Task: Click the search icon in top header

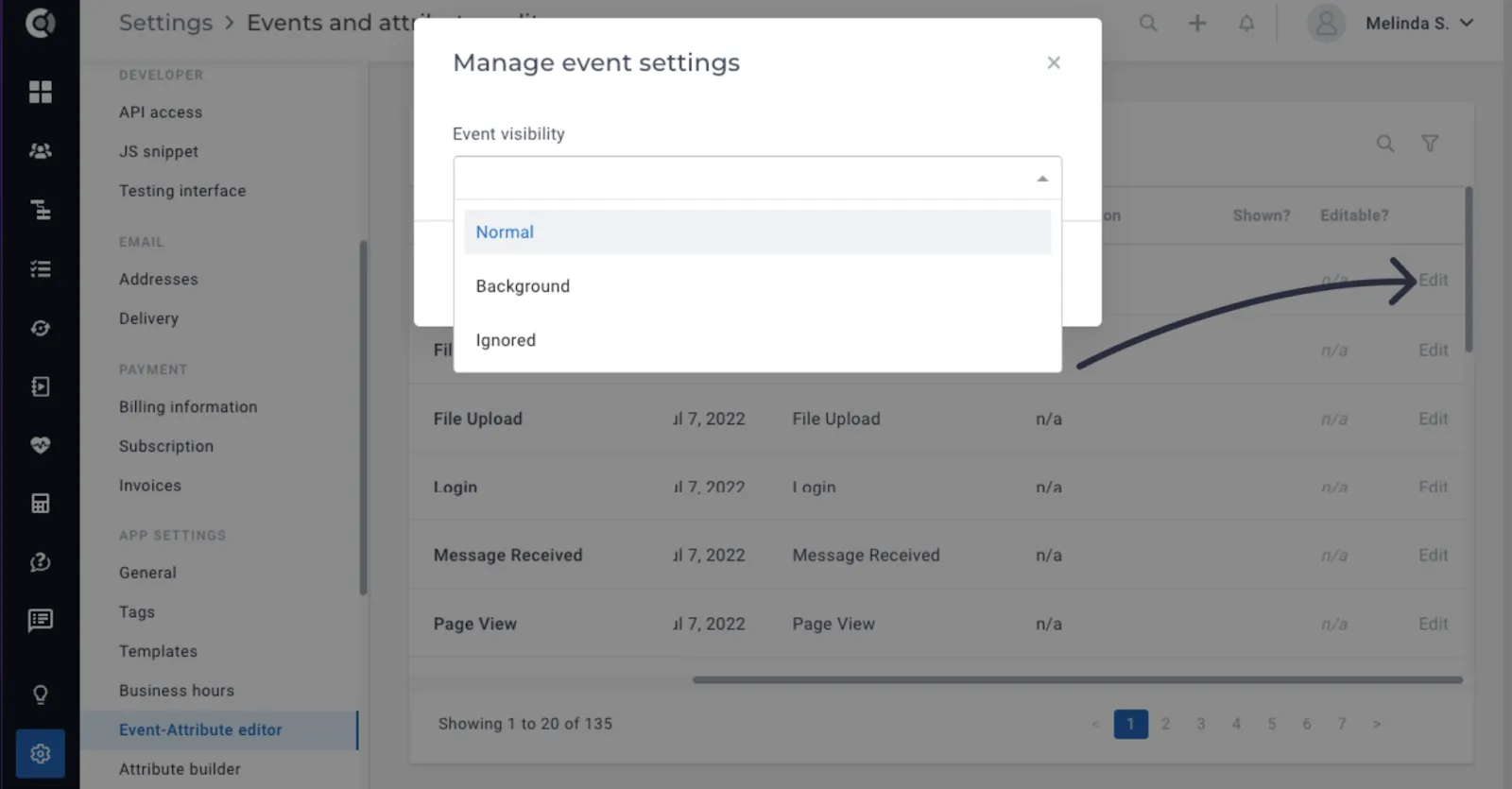Action: pos(1148,23)
